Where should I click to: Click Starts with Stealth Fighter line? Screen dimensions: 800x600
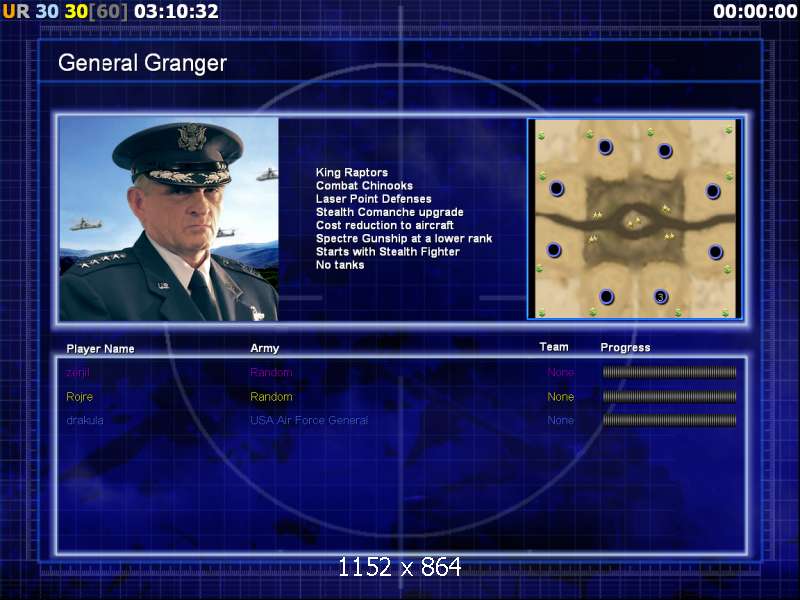point(388,252)
